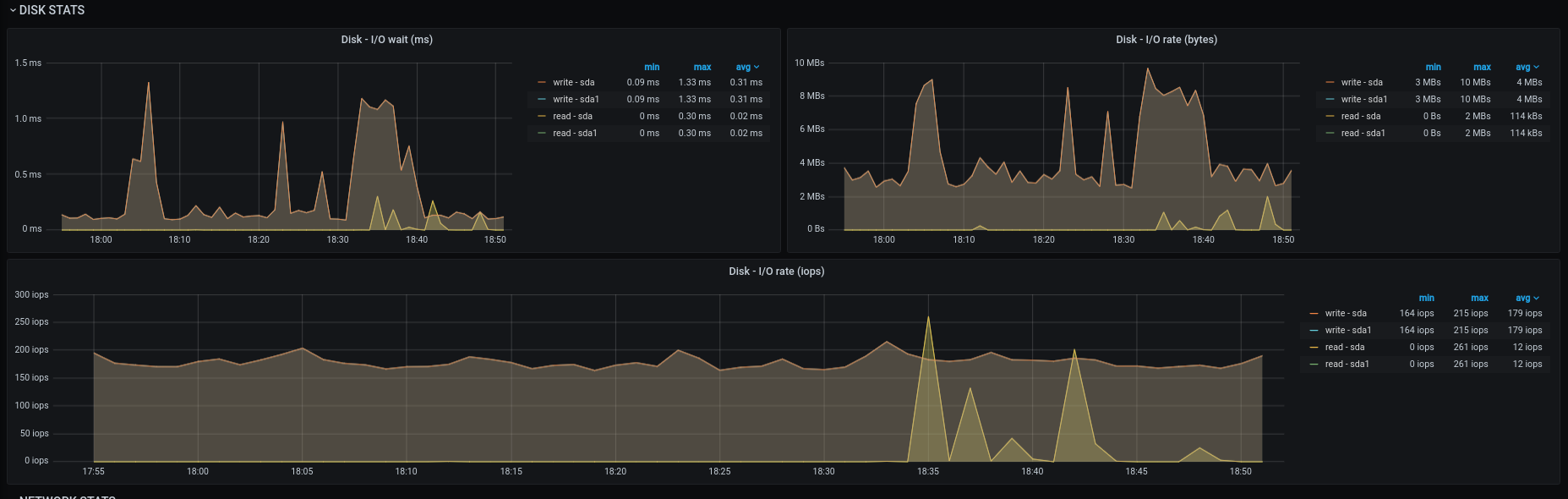Sort iops legend by min
1568x499 pixels.
[x=1426, y=298]
